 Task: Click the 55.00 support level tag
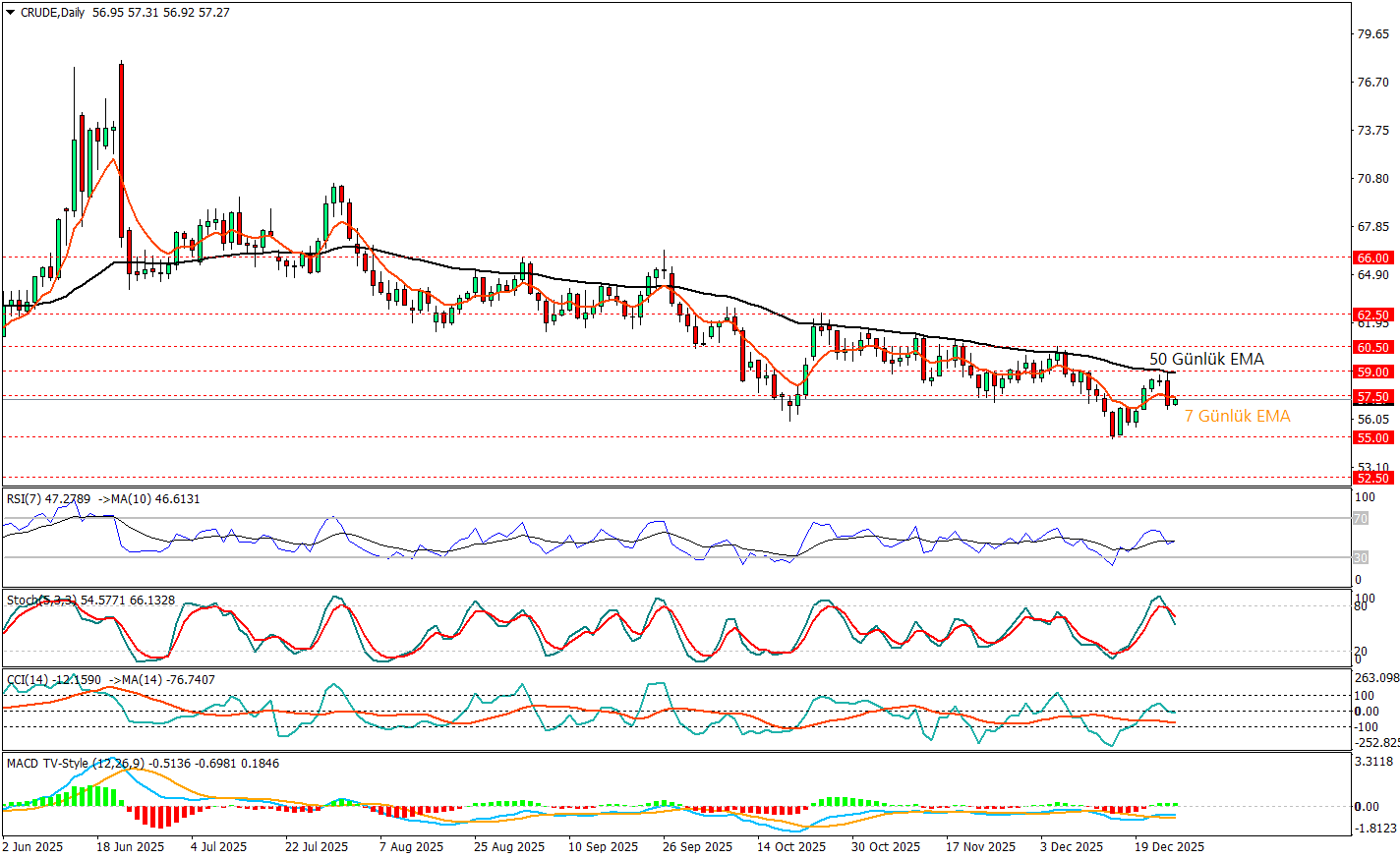click(1373, 437)
